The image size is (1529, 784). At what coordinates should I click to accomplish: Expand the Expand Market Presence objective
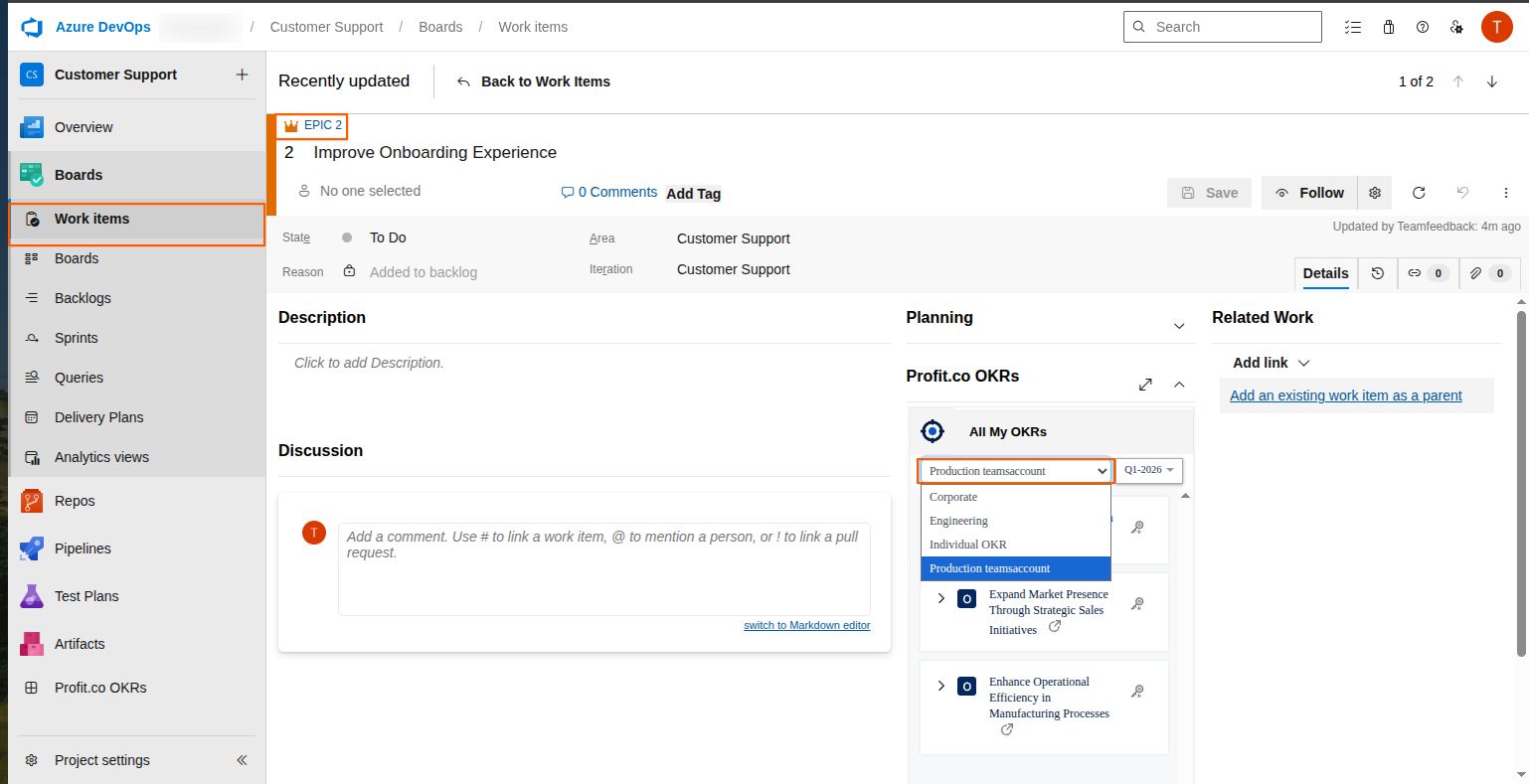pos(940,598)
